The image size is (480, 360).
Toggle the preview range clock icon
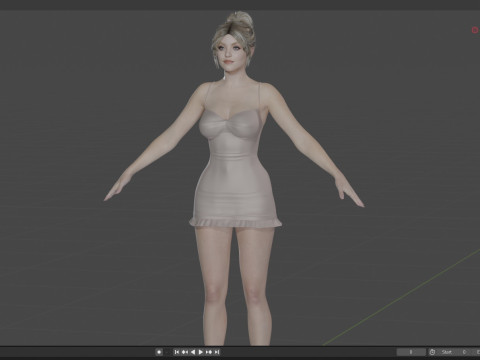click(x=432, y=352)
